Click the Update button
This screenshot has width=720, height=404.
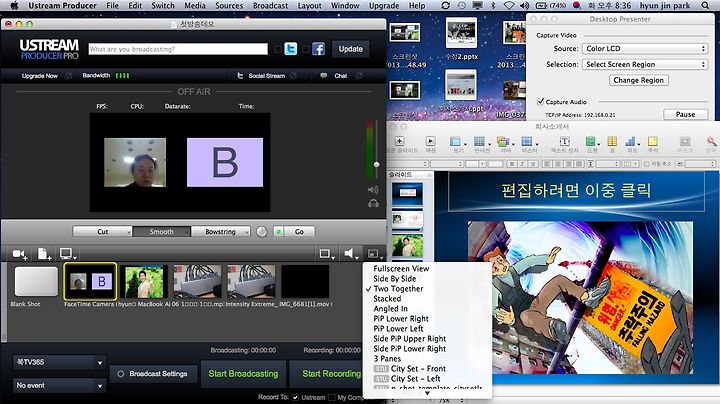[x=350, y=49]
